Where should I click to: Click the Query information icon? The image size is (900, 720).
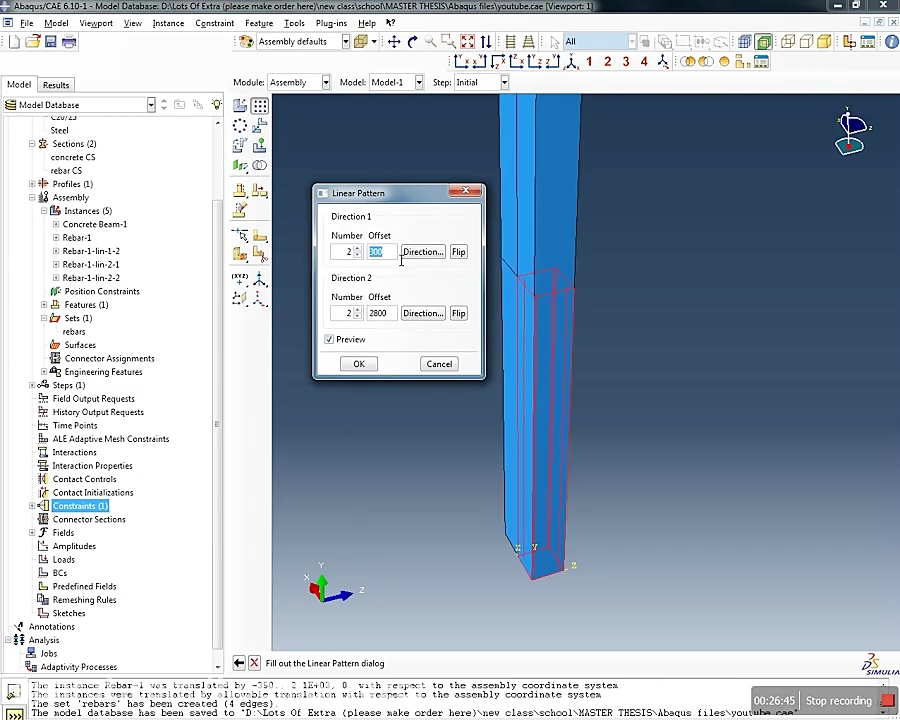(891, 41)
